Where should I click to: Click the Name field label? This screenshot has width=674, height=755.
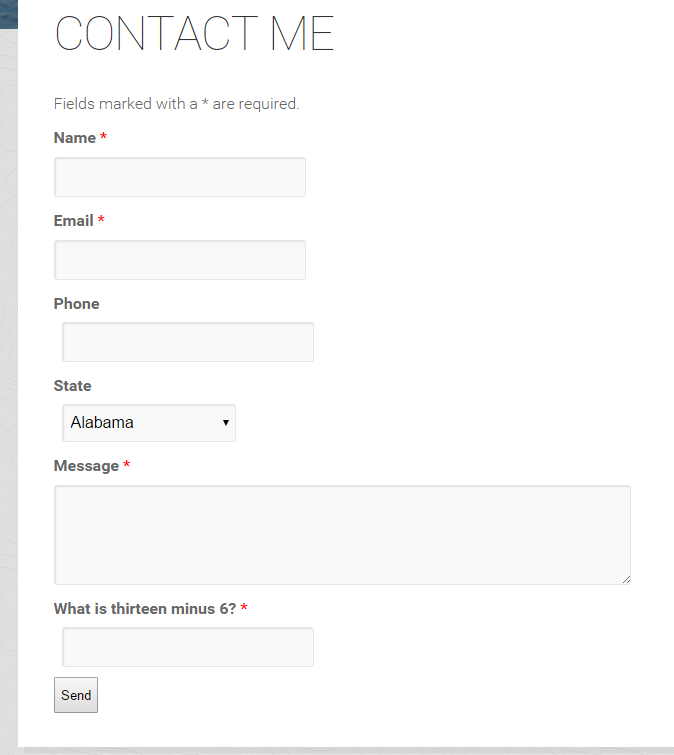coord(75,138)
